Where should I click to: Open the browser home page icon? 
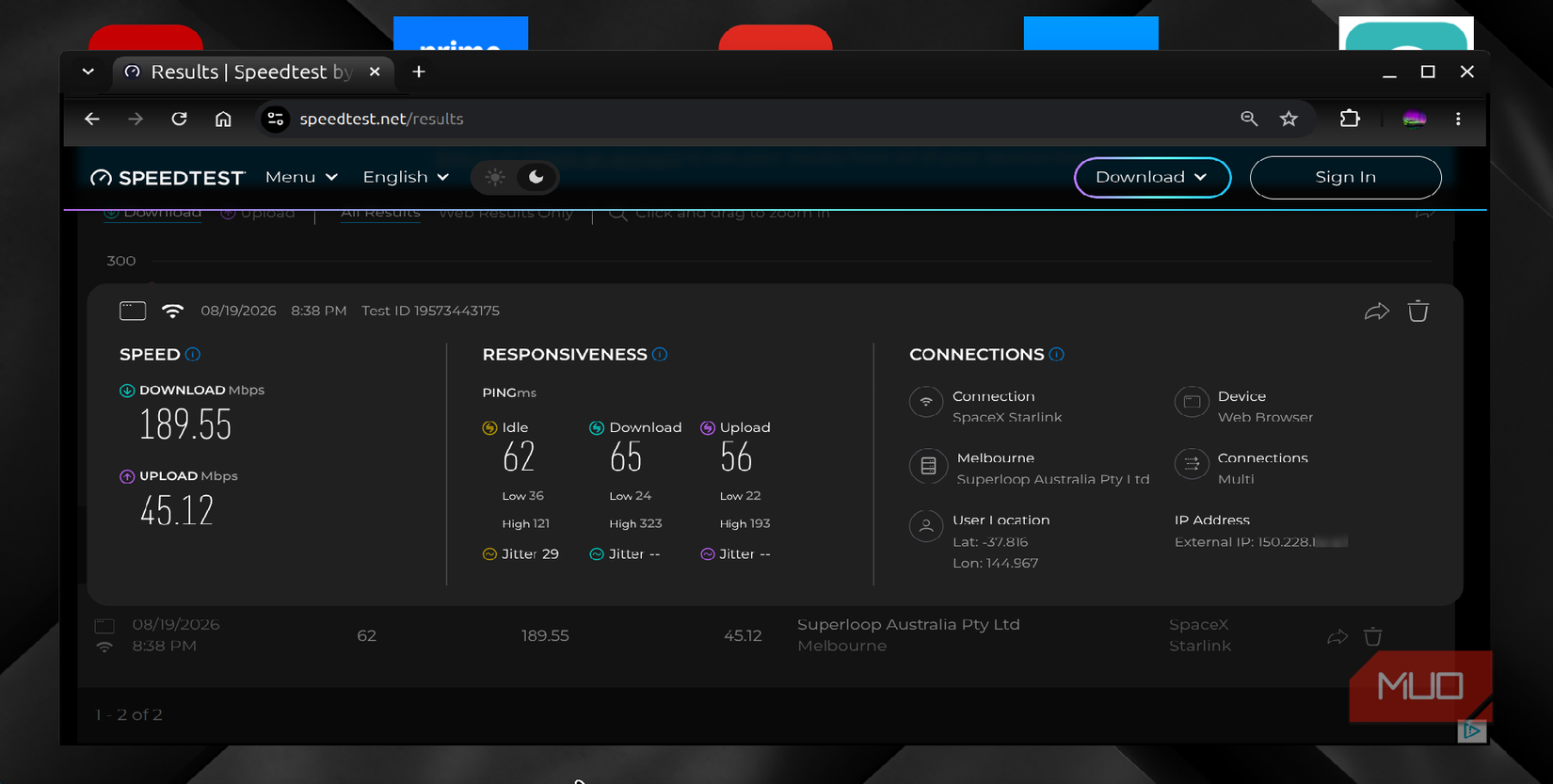[x=223, y=119]
